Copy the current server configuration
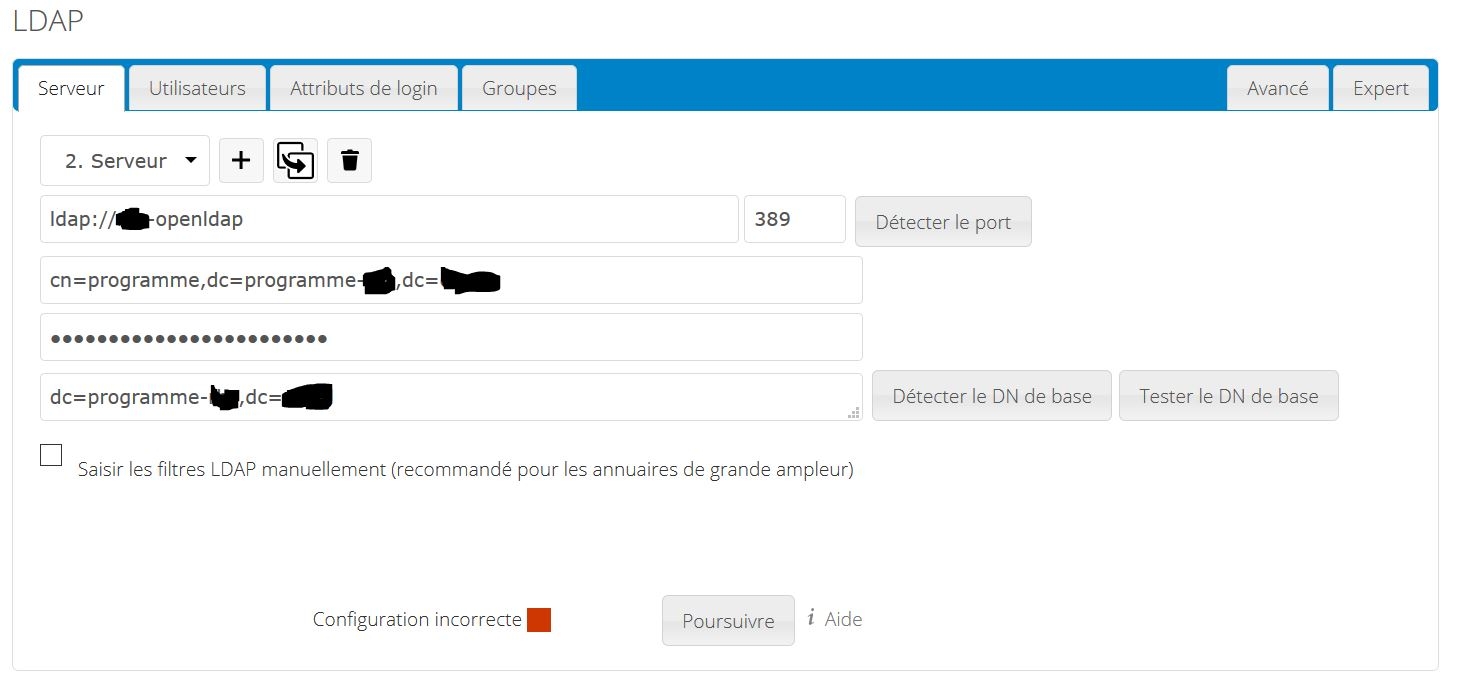Image resolution: width=1459 pixels, height=697 pixels. (x=295, y=160)
